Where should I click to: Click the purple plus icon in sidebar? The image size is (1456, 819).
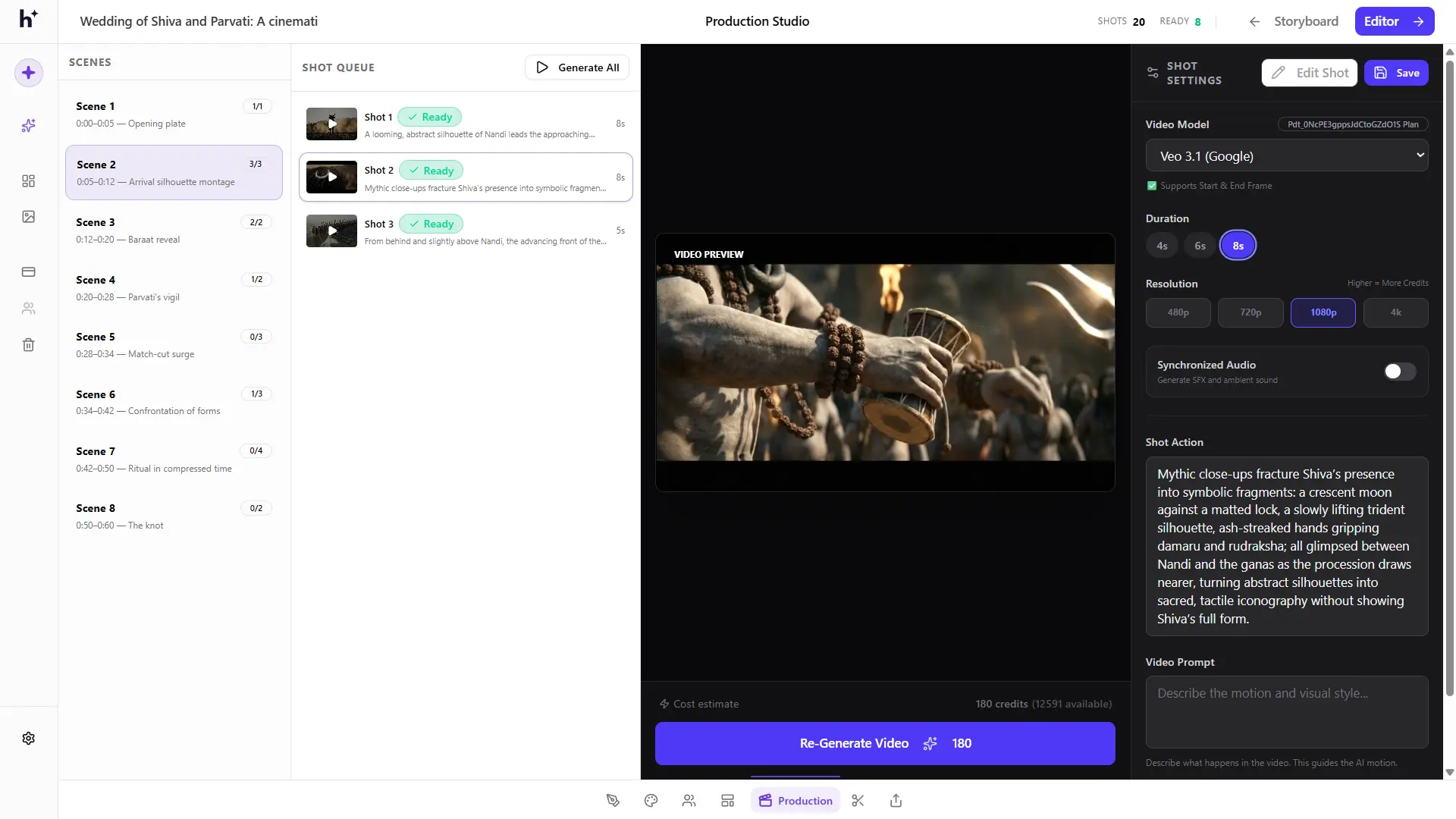(29, 73)
